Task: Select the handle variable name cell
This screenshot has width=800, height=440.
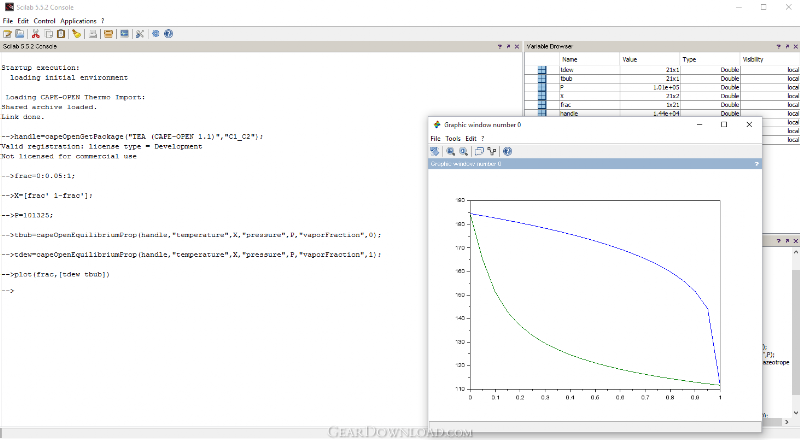Action: coord(589,113)
